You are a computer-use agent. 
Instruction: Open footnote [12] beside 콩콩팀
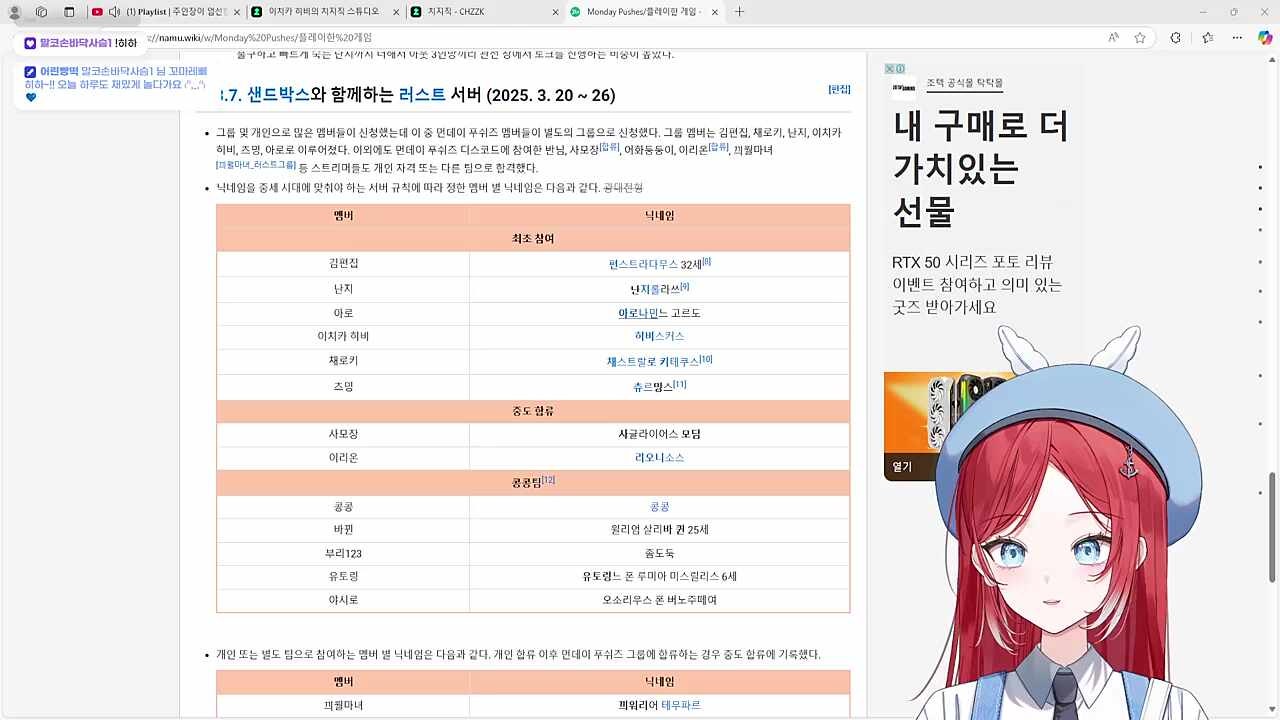coord(548,480)
